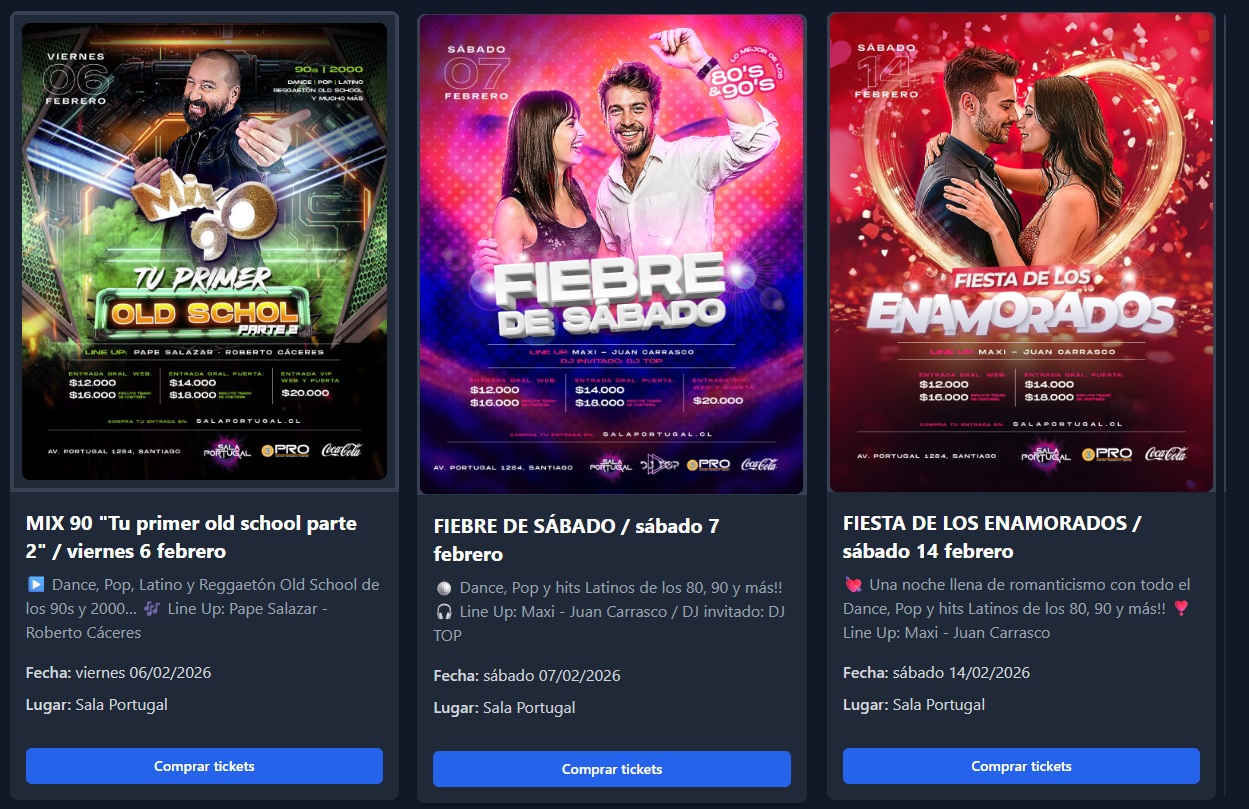Click the heart arrow emoji in Enamorados description
Image resolution: width=1249 pixels, height=809 pixels.
(x=853, y=585)
